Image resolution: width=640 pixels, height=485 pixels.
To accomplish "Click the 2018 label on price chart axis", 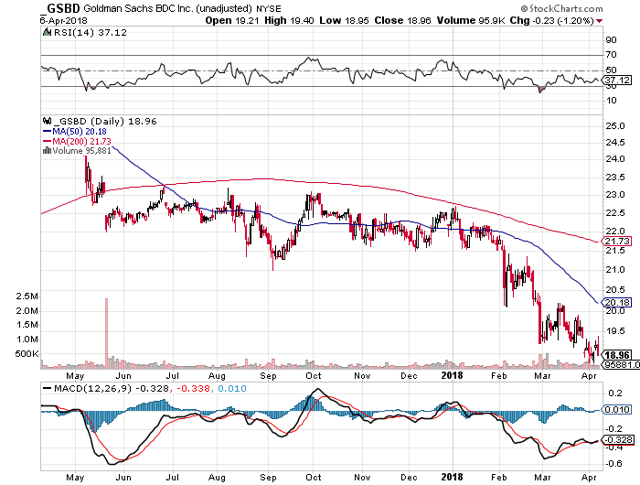I will [x=452, y=375].
